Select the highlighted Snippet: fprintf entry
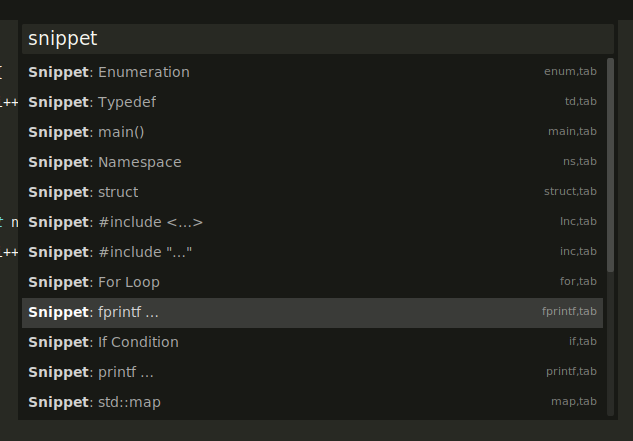The width and height of the screenshot is (633, 441). [x=94, y=312]
